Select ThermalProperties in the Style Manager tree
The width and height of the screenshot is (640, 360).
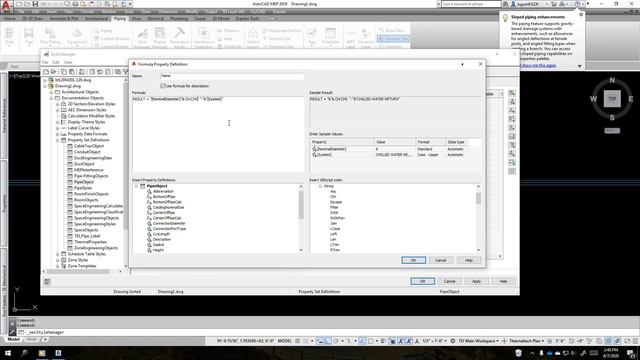pyautogui.click(x=91, y=242)
